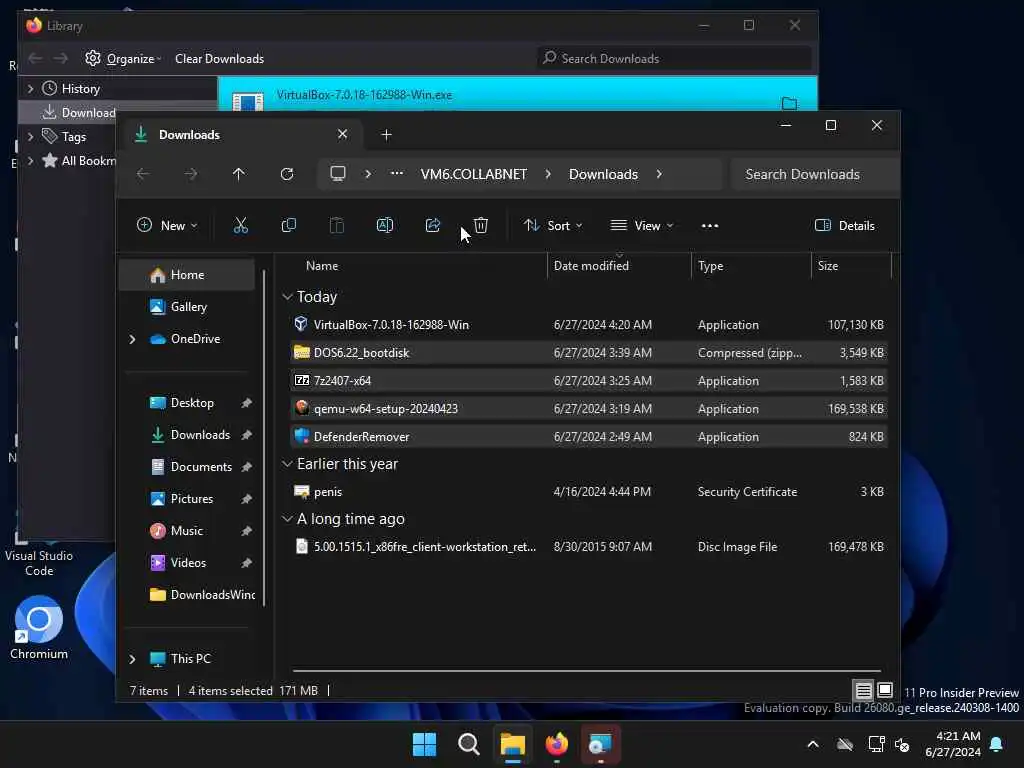1024x768 pixels.
Task: Click the PC monitor icon in address bar
Action: [338, 174]
